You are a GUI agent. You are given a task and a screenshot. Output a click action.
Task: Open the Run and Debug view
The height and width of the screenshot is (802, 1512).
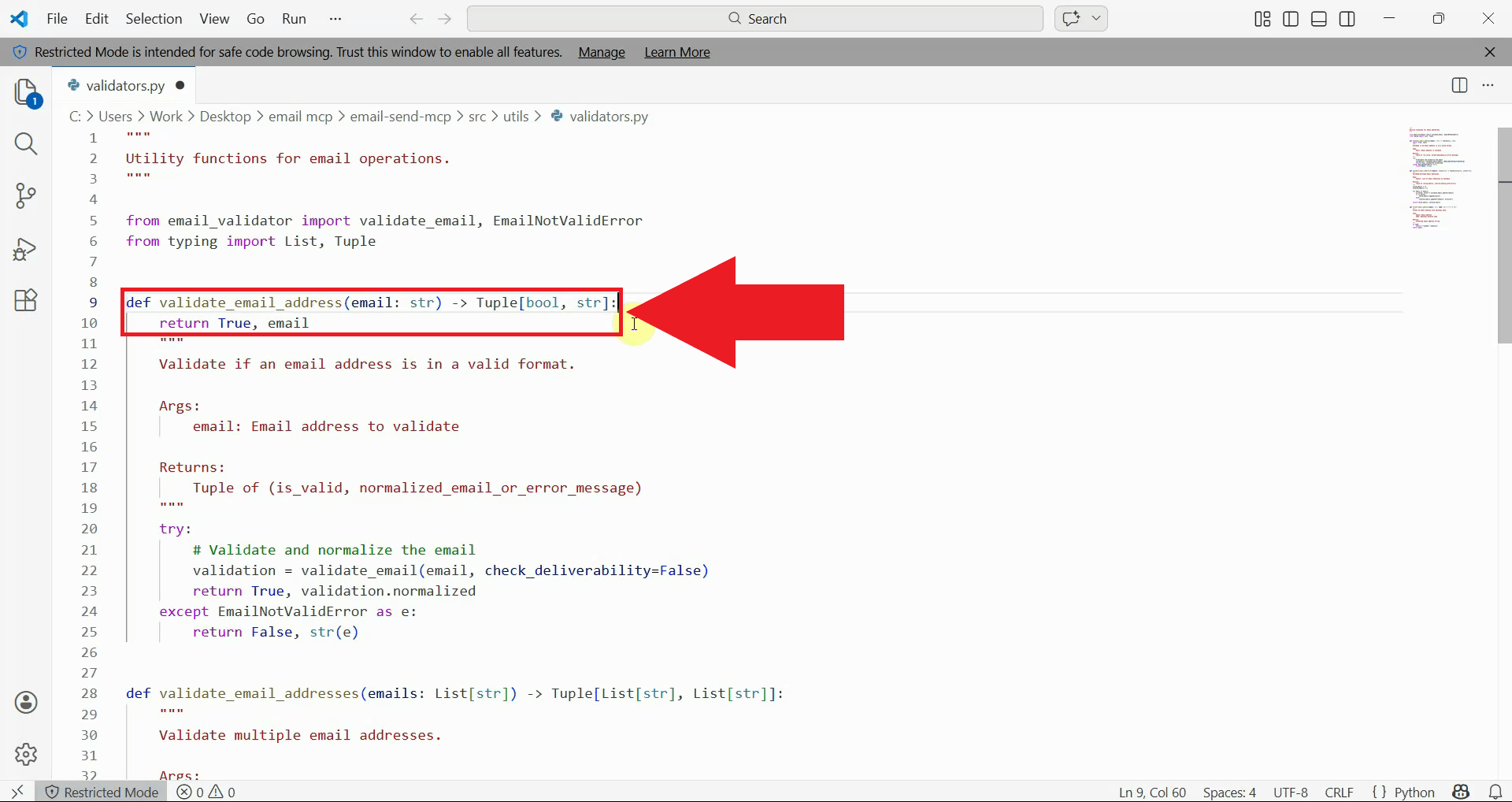click(26, 249)
